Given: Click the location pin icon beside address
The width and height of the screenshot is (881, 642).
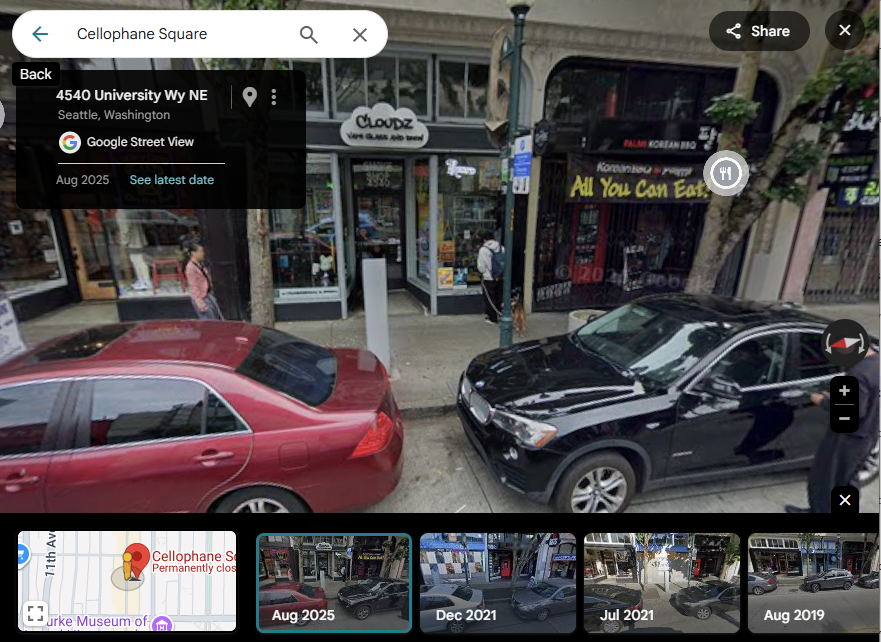Looking at the screenshot, I should coord(250,96).
